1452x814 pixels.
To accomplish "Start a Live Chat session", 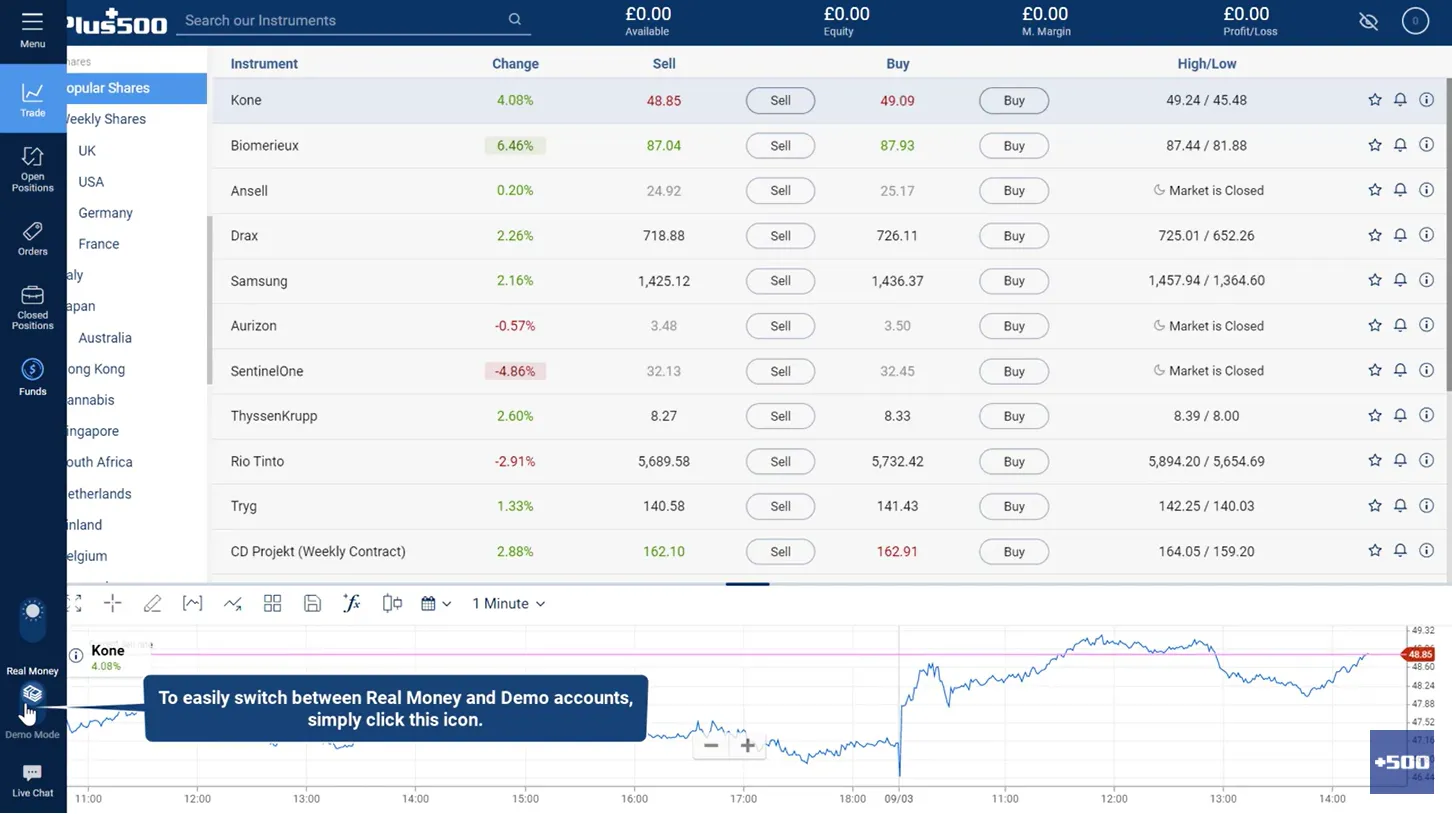I will 33,781.
